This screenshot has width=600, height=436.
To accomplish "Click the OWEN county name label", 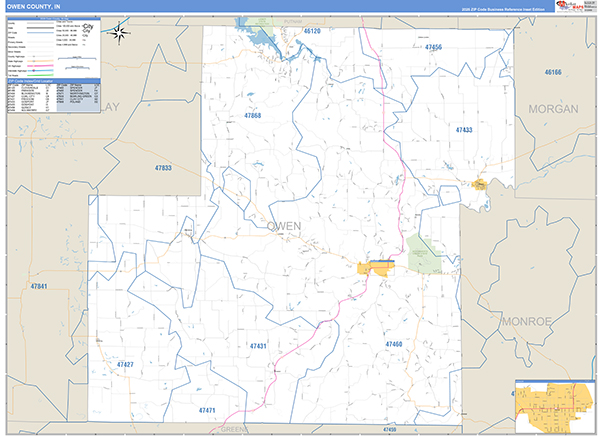I will point(284,225).
